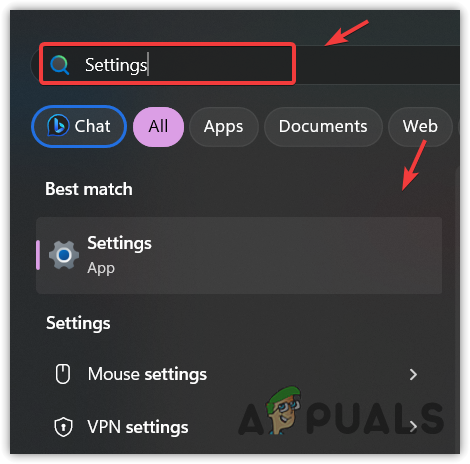Click the Best match heading
The width and height of the screenshot is (470, 464).
pos(89,189)
